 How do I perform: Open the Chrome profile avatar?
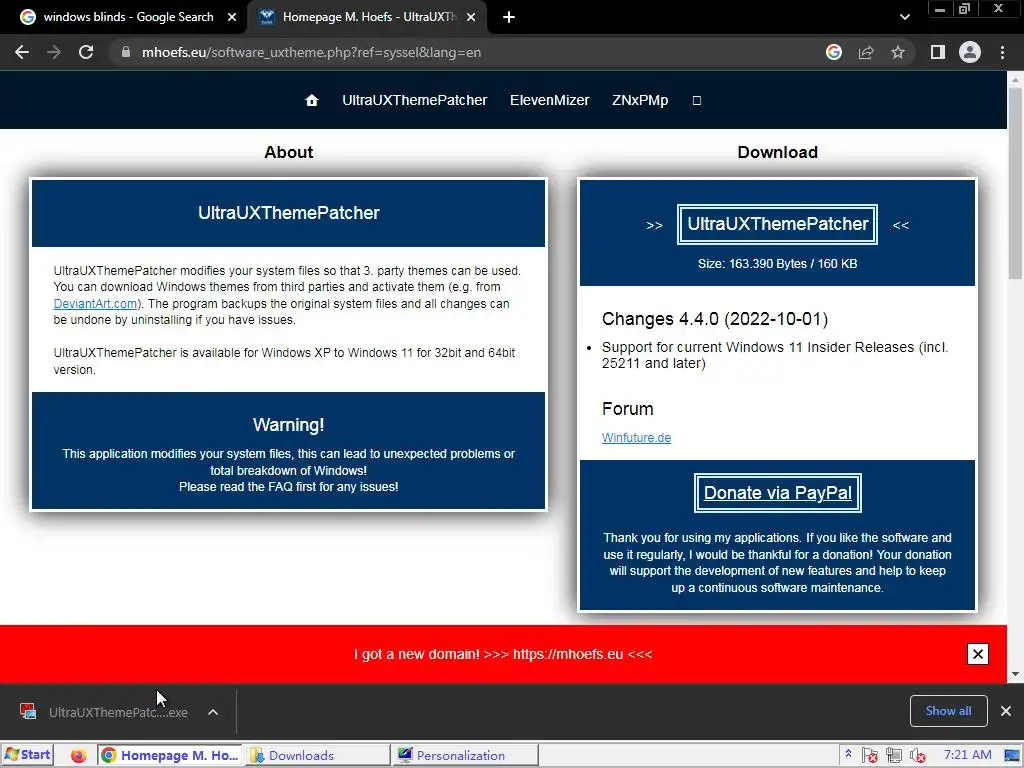[x=970, y=52]
